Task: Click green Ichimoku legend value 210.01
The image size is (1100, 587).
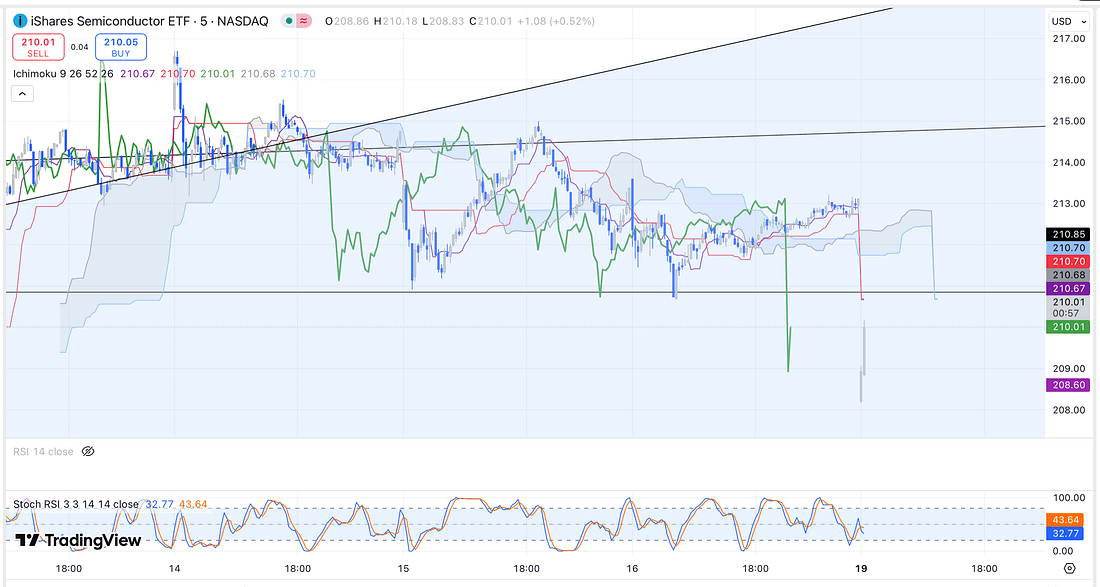Action: (217, 73)
